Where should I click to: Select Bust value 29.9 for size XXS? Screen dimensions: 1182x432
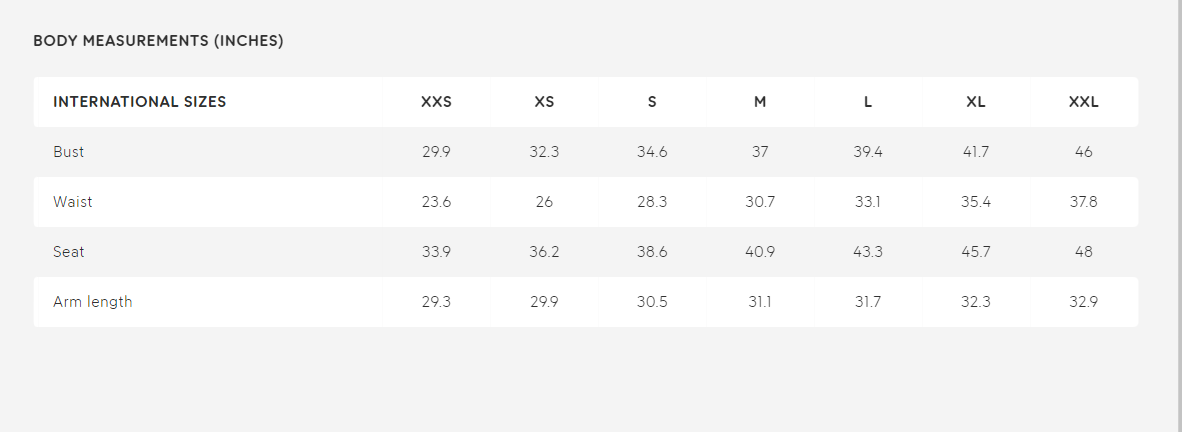tap(436, 152)
